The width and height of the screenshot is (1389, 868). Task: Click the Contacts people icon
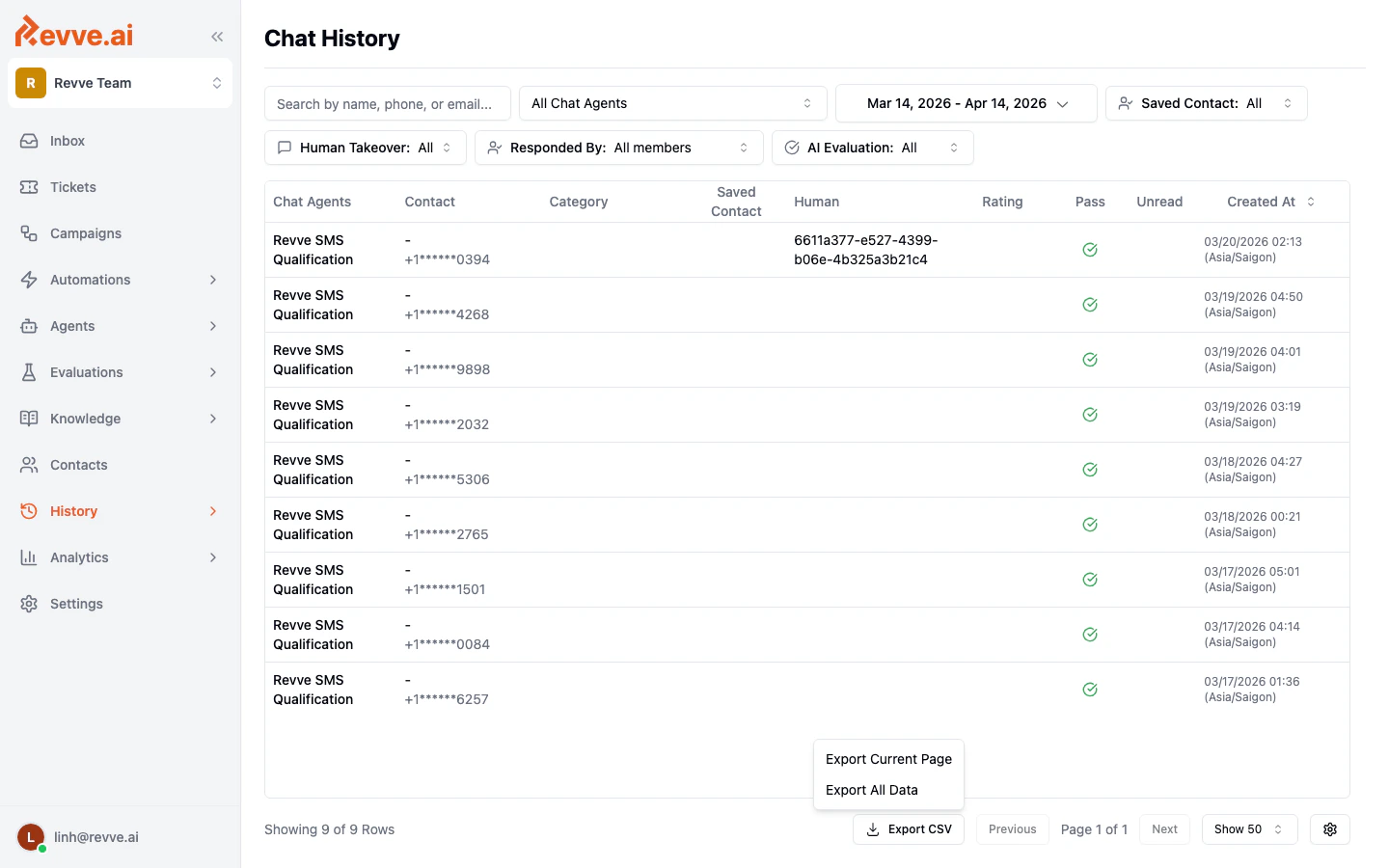29,465
